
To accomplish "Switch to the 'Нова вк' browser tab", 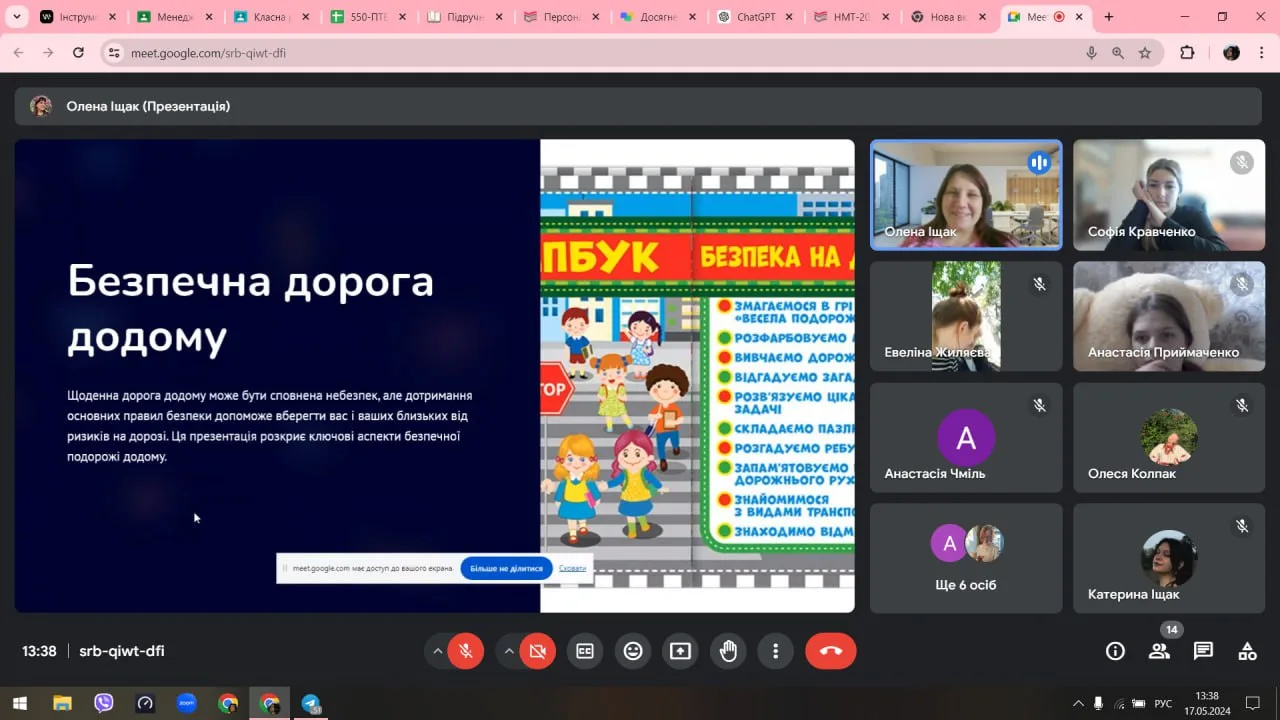I will [x=950, y=17].
